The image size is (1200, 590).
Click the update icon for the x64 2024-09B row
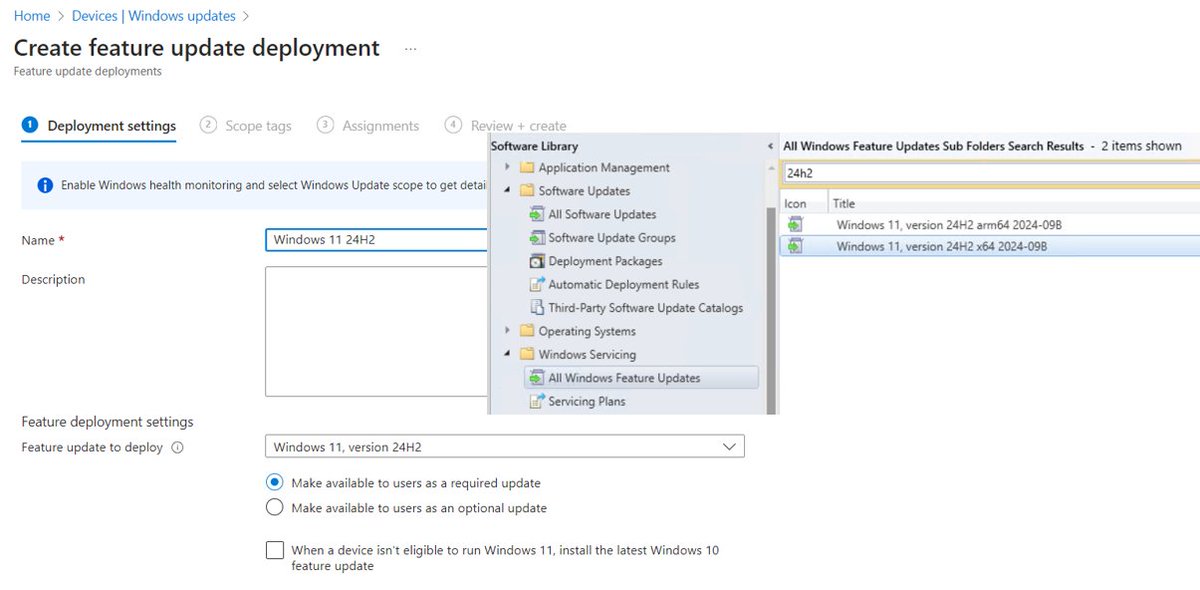click(795, 246)
